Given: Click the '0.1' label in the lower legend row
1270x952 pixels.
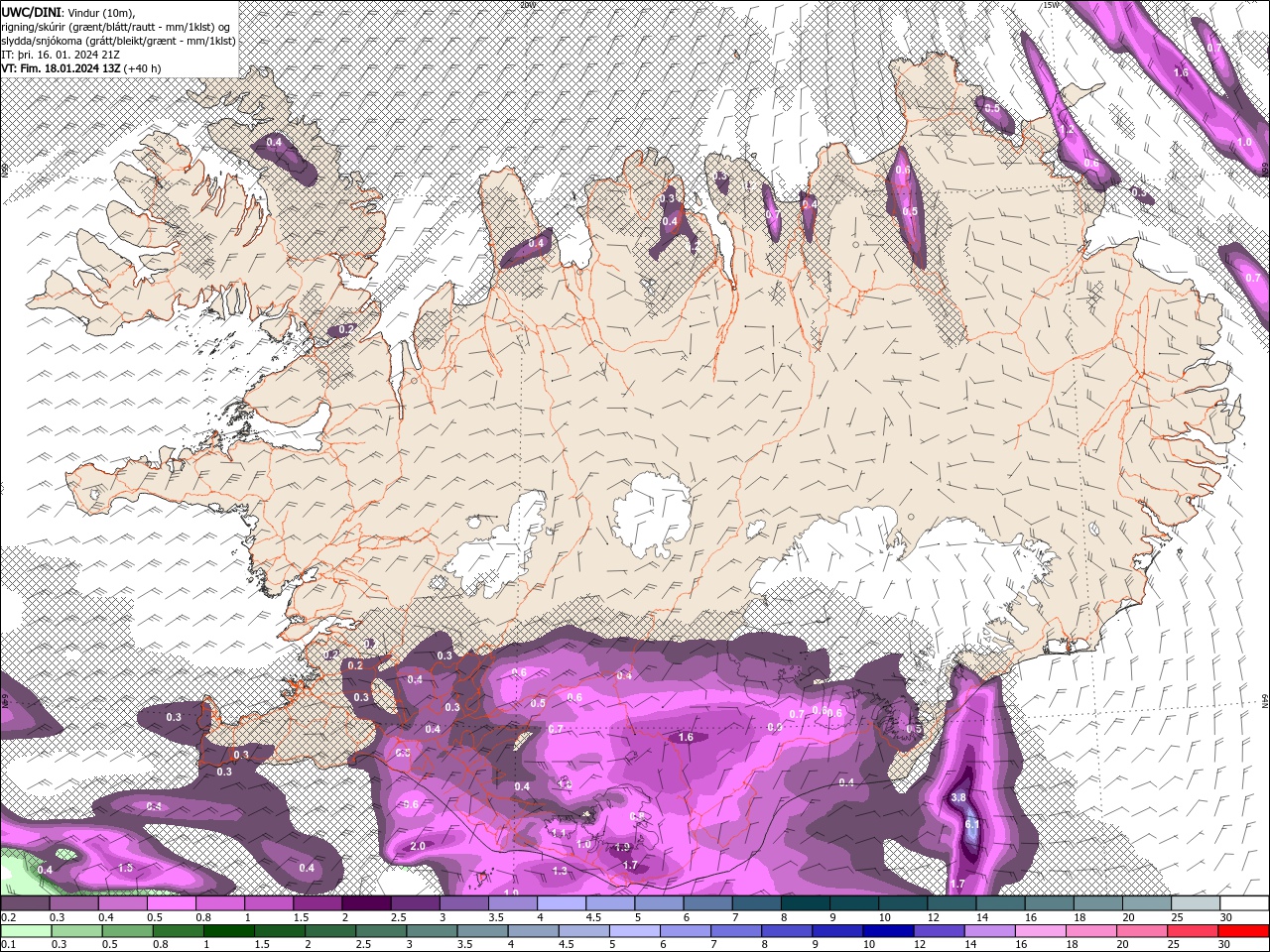Looking at the screenshot, I should [7, 945].
